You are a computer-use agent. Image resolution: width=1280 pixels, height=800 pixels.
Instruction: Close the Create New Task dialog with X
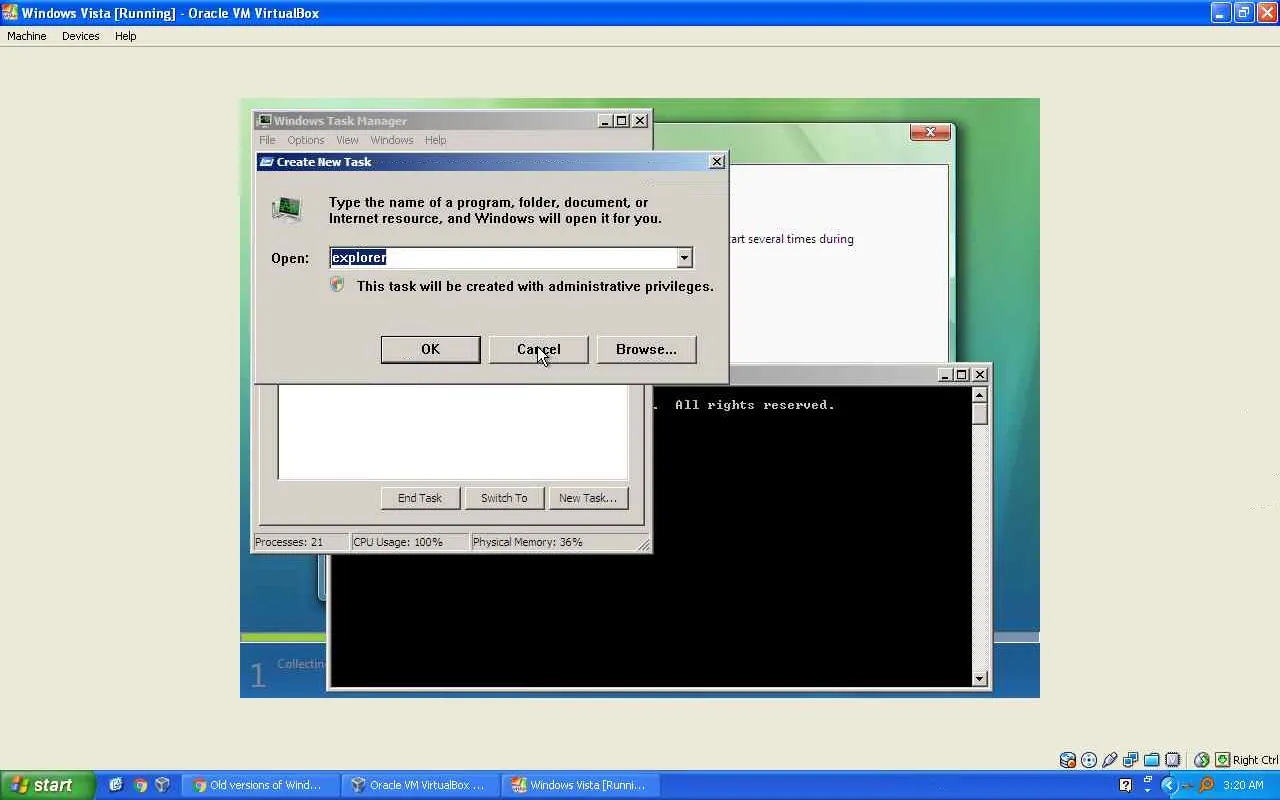click(x=717, y=162)
